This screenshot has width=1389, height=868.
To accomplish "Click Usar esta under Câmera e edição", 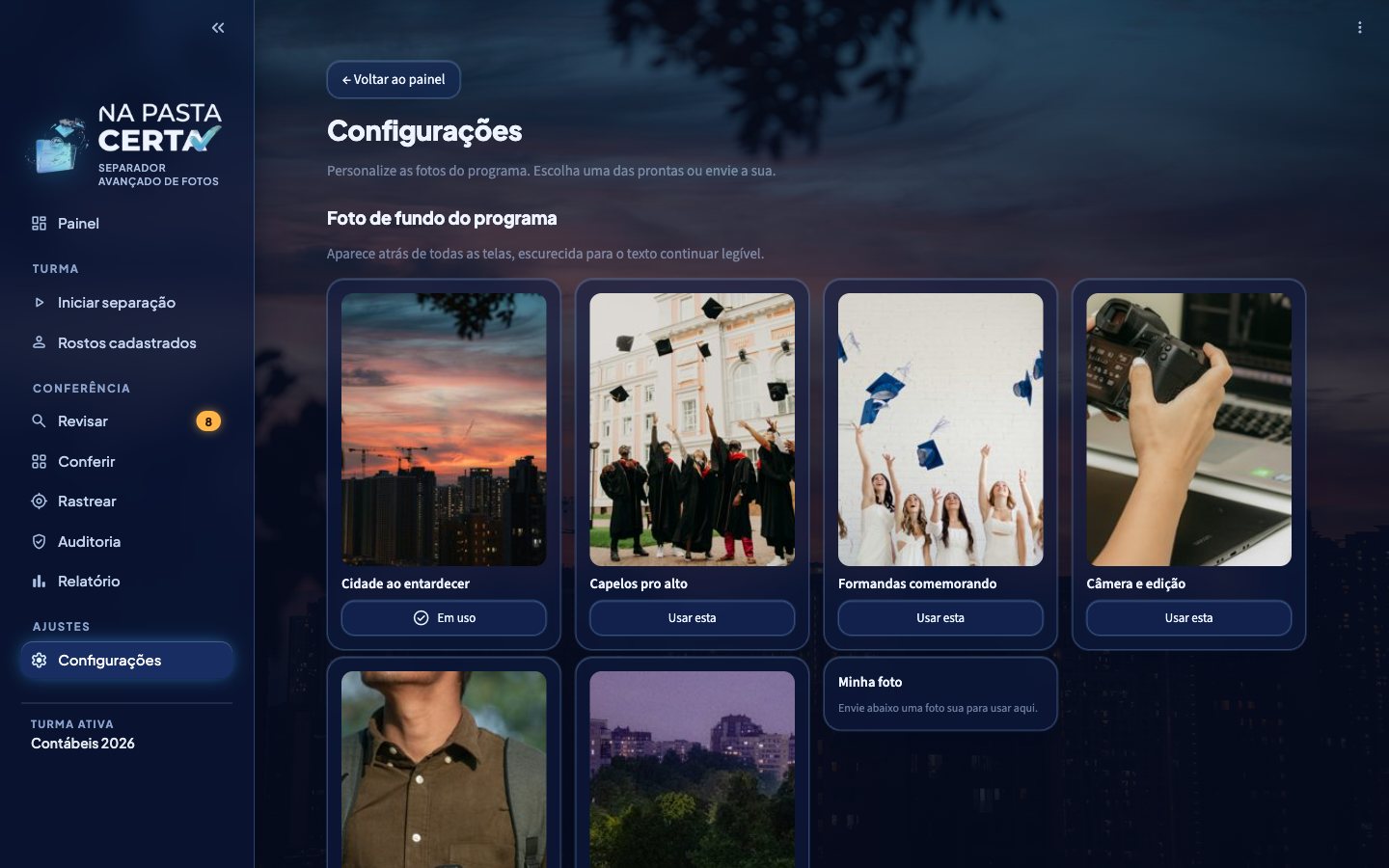I will [x=1189, y=618].
